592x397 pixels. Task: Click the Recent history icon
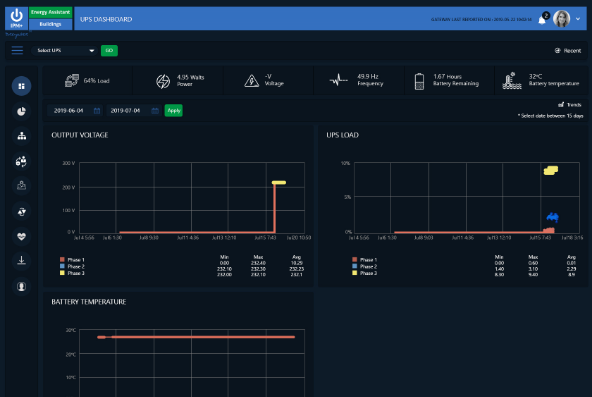pos(557,51)
